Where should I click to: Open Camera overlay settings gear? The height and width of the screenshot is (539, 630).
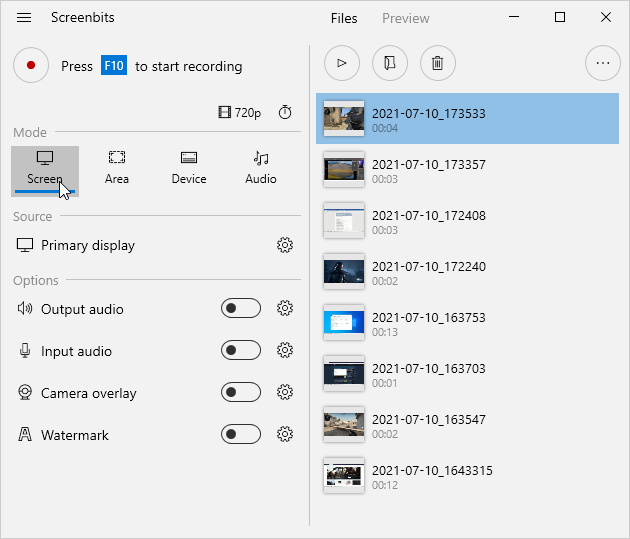coord(285,392)
